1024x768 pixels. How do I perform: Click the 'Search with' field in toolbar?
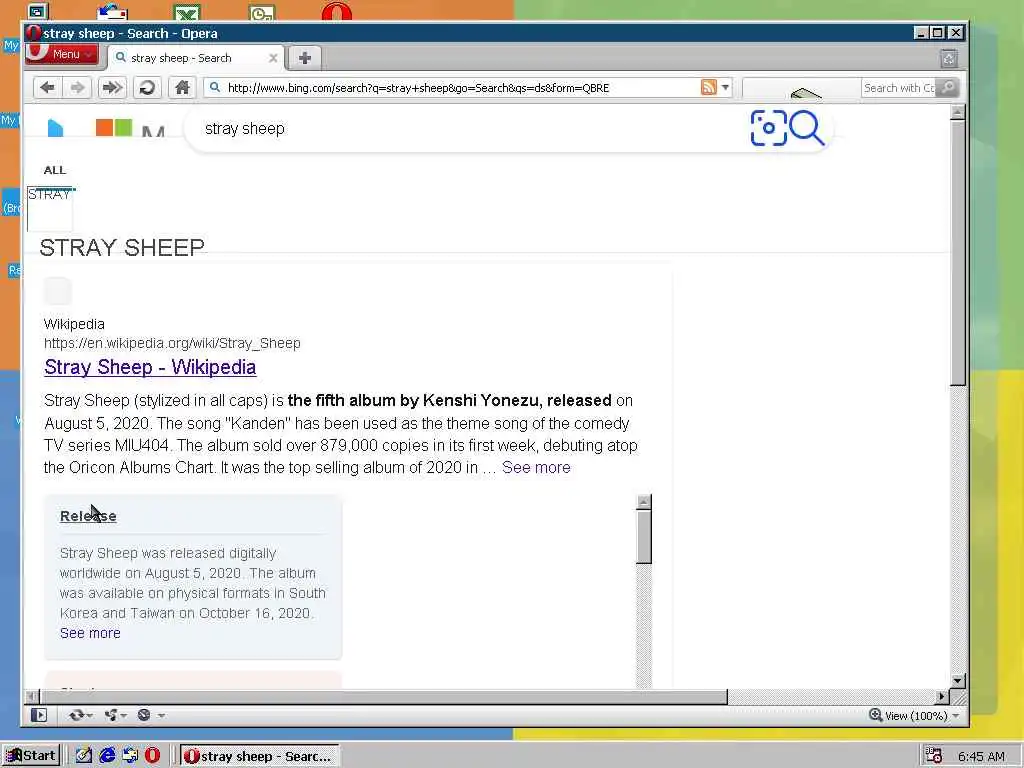(899, 88)
